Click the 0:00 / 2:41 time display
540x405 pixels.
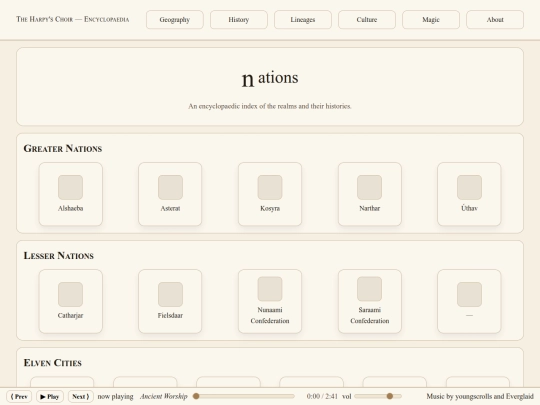[x=322, y=396]
